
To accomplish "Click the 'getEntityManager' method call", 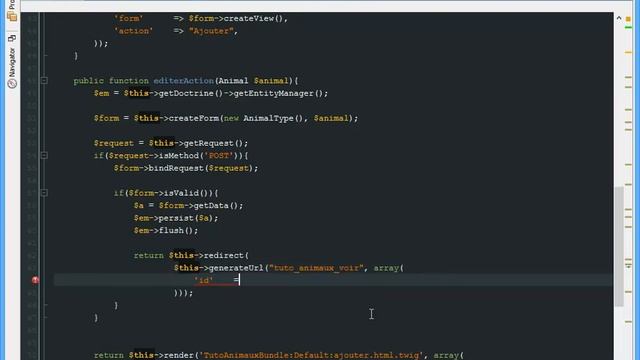I will coord(273,93).
